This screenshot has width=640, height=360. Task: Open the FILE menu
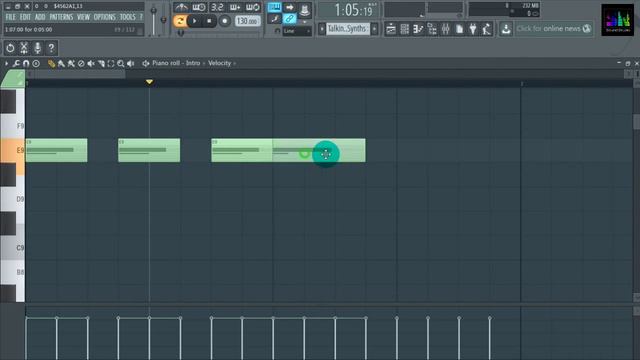[x=11, y=17]
